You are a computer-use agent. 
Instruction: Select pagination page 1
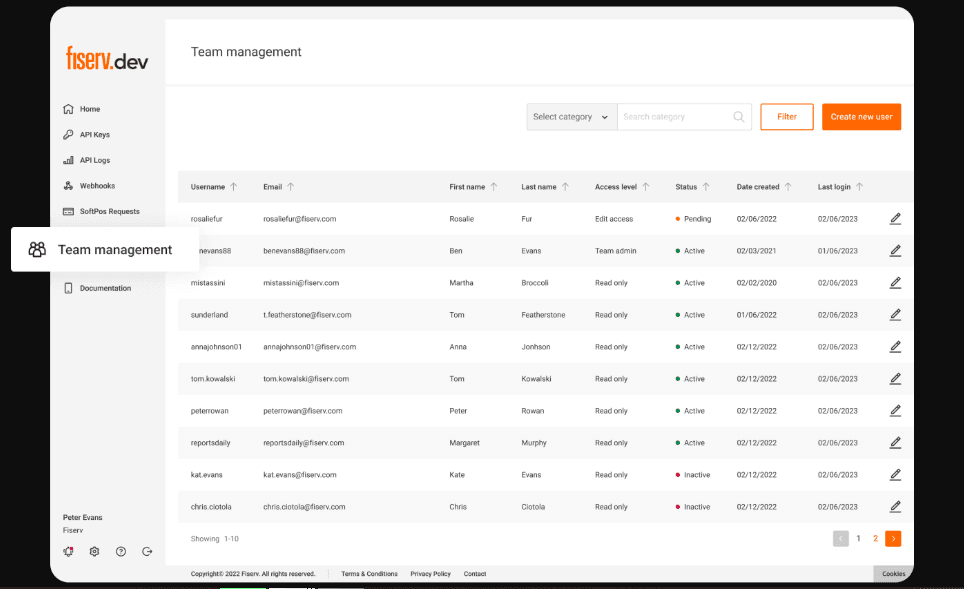pos(858,539)
